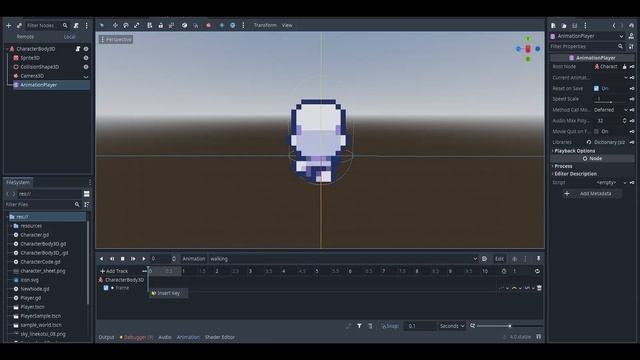The image size is (640, 360).
Task: Play animation backwards from end
Action: (x=112, y=259)
